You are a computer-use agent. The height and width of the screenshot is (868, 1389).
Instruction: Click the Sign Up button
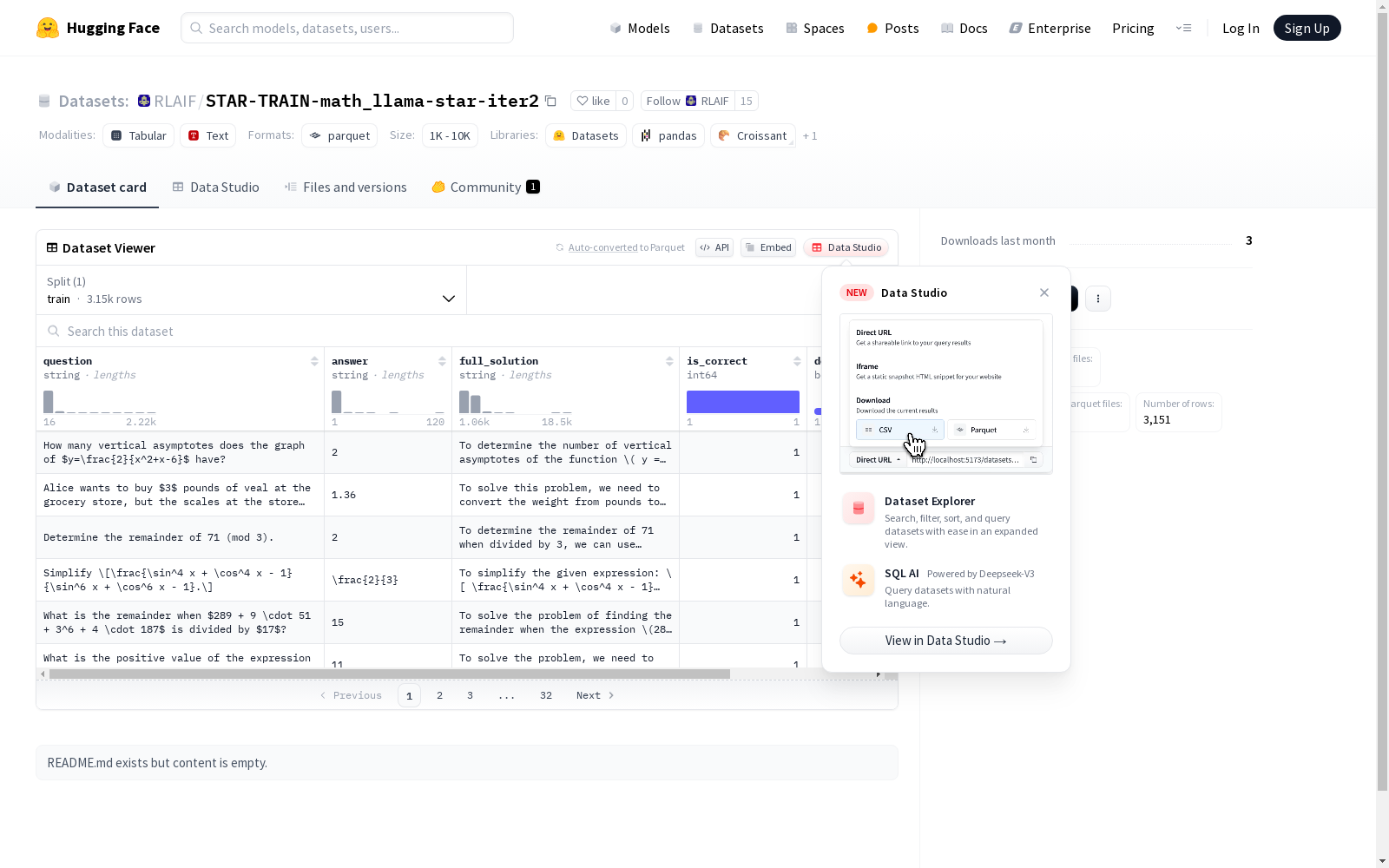tap(1307, 28)
